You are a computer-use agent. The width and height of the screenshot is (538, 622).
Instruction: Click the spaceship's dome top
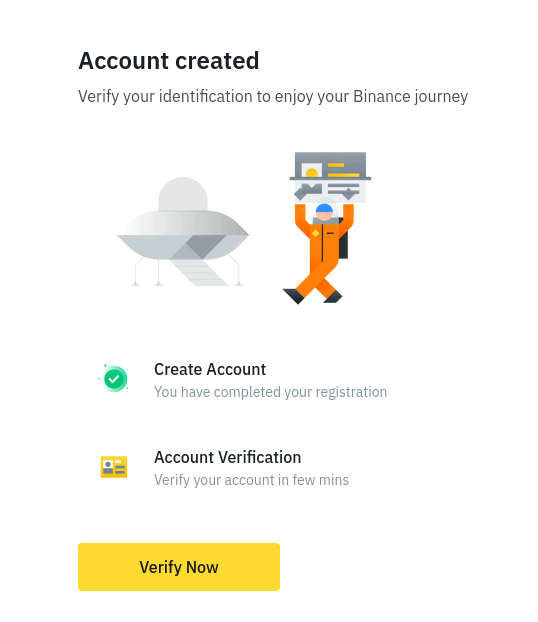(x=183, y=194)
